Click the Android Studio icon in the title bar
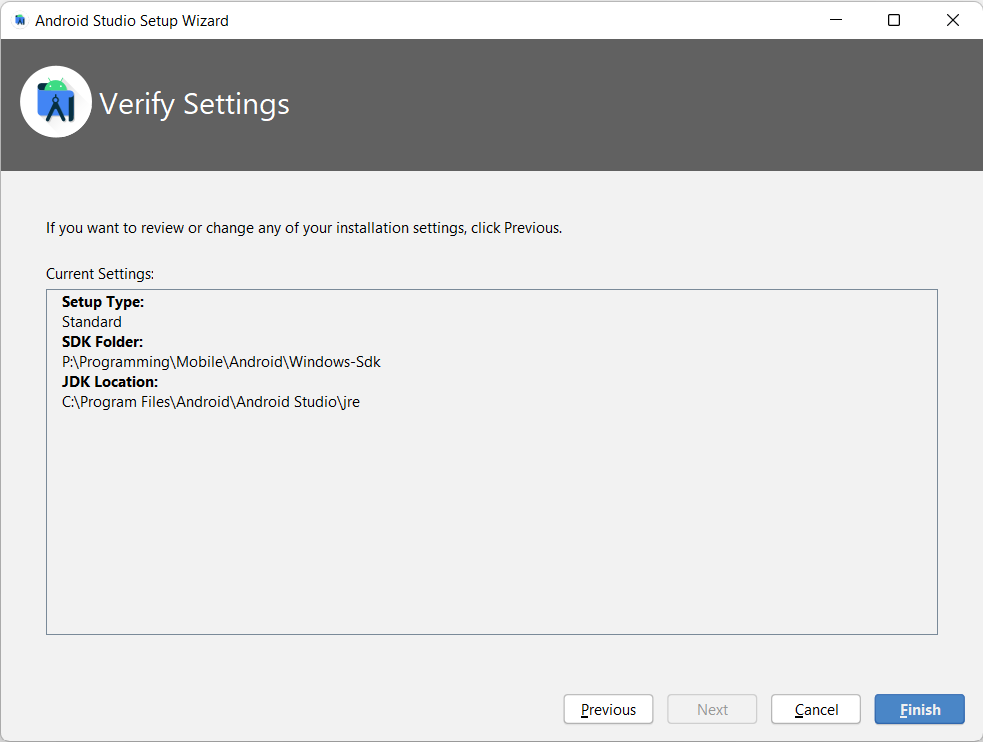This screenshot has width=983, height=742. click(x=18, y=19)
